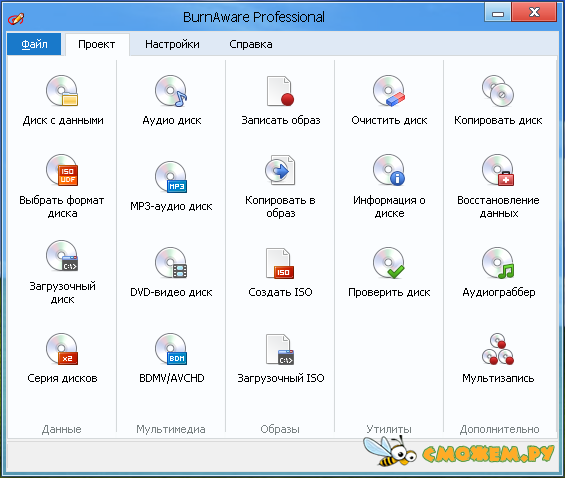Click the Мультимедиа category label
This screenshot has width=565, height=478.
(x=171, y=429)
